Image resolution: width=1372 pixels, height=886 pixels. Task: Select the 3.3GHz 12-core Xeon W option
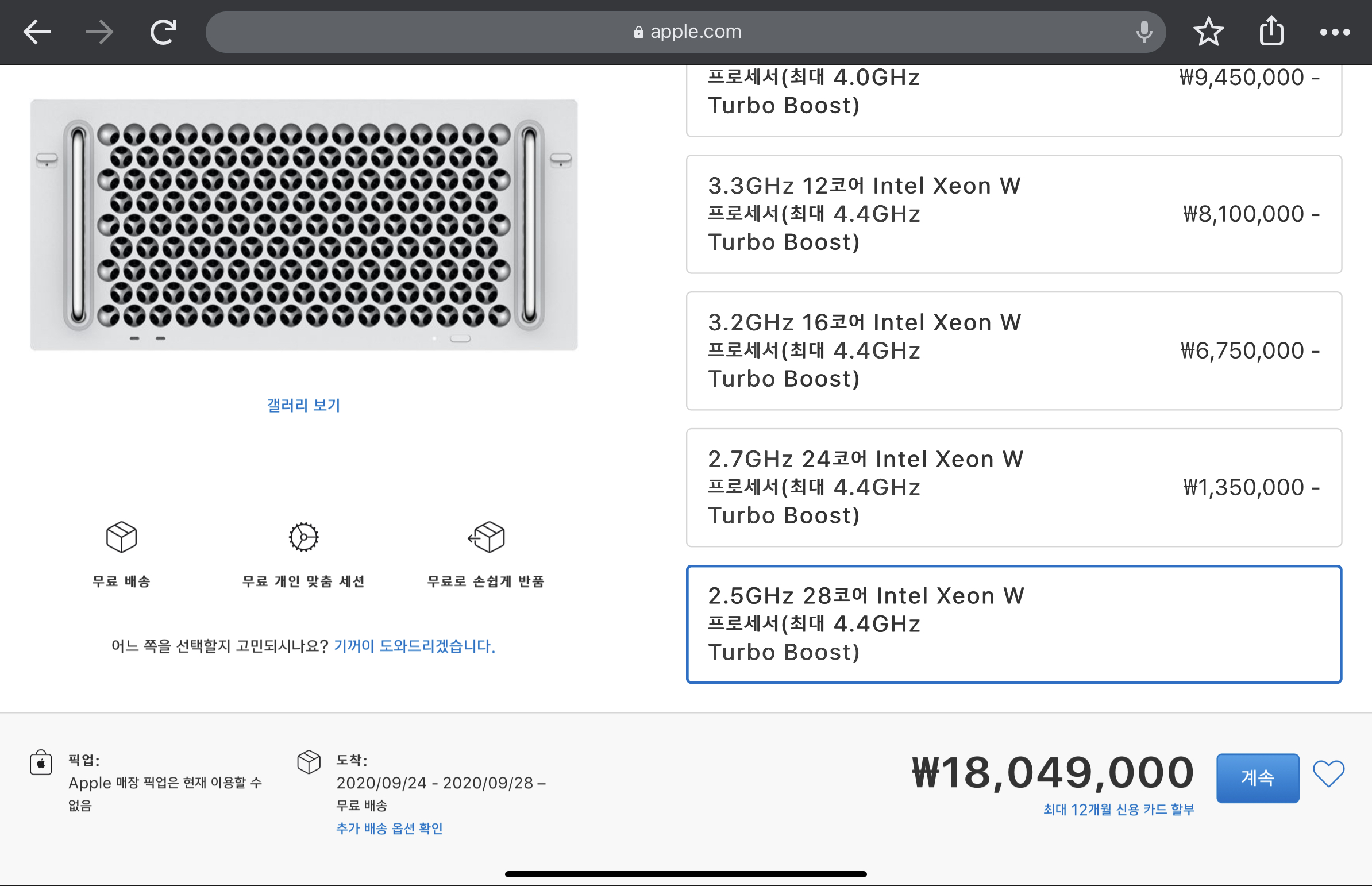coord(1013,214)
